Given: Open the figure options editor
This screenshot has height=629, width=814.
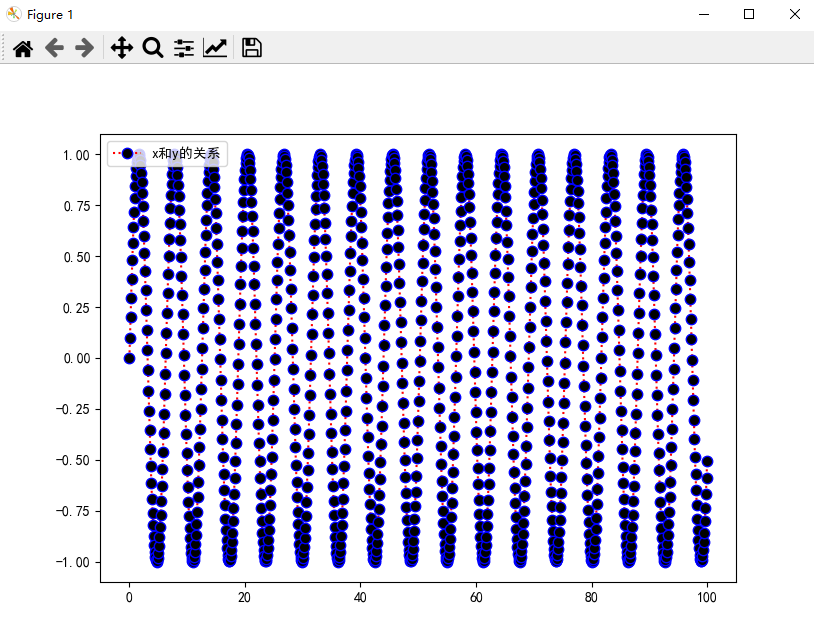Looking at the screenshot, I should click(x=215, y=47).
